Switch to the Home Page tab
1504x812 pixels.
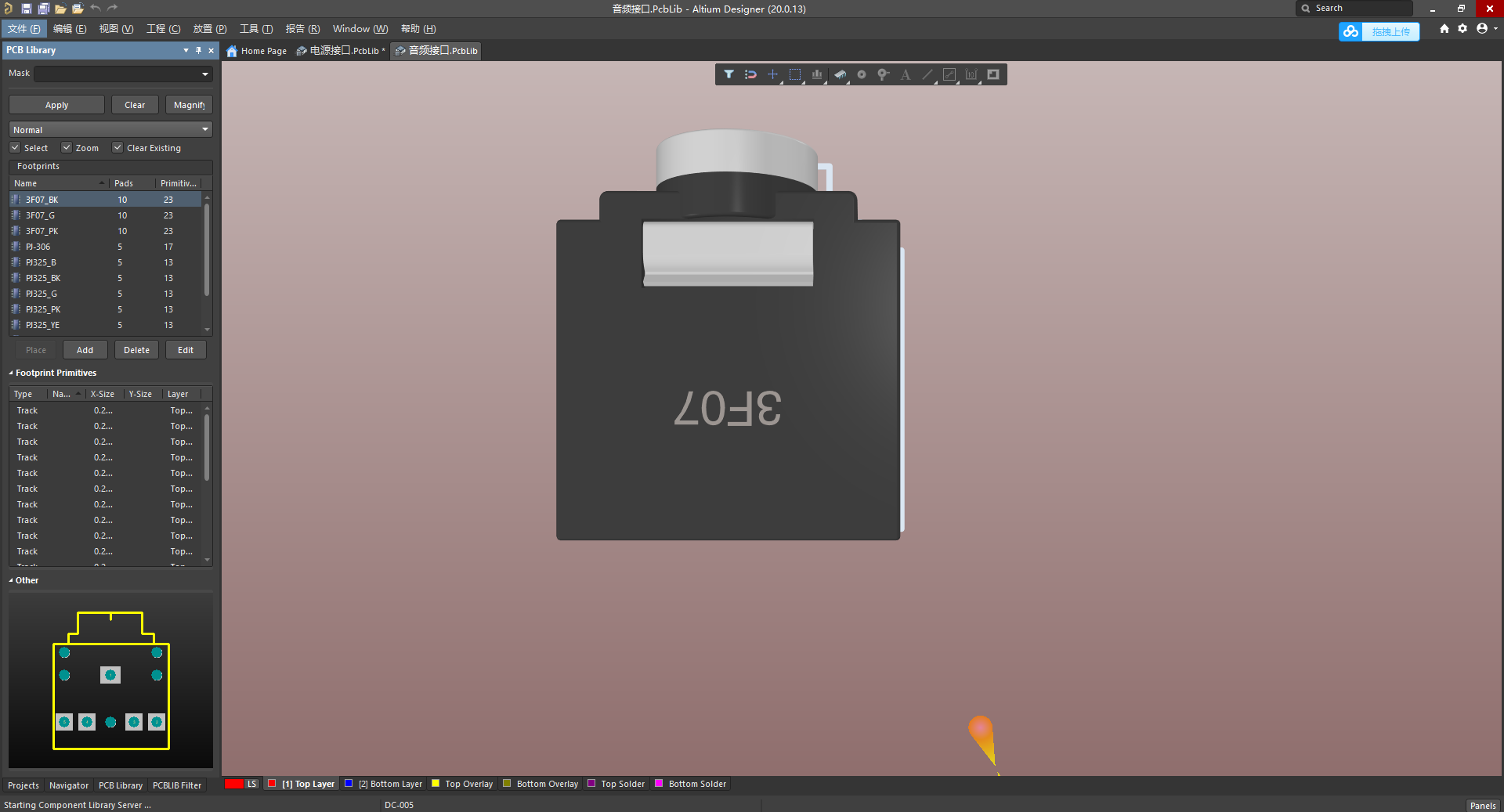click(257, 51)
